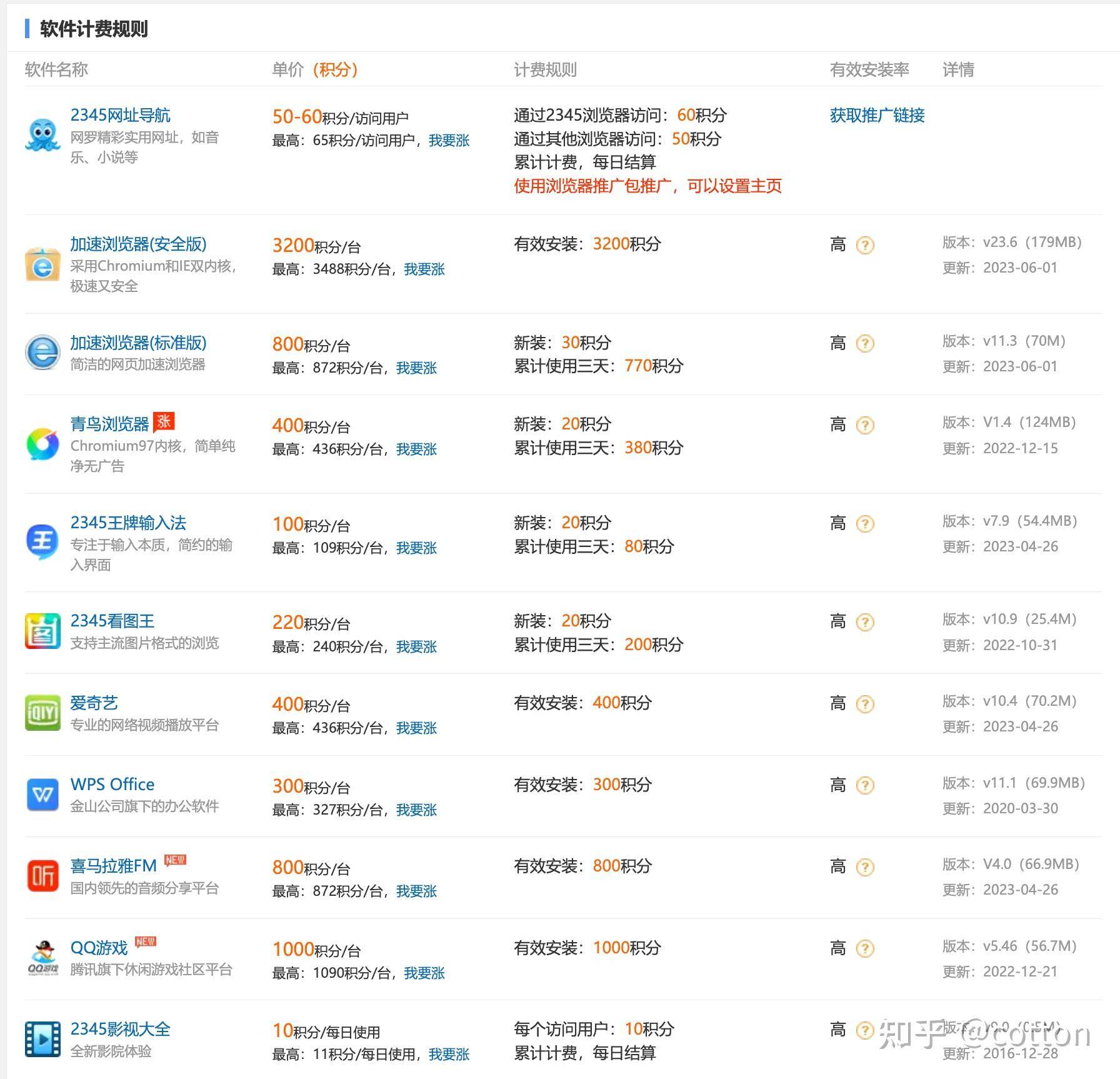Click the 3200积分/台 price

pyautogui.click(x=316, y=246)
